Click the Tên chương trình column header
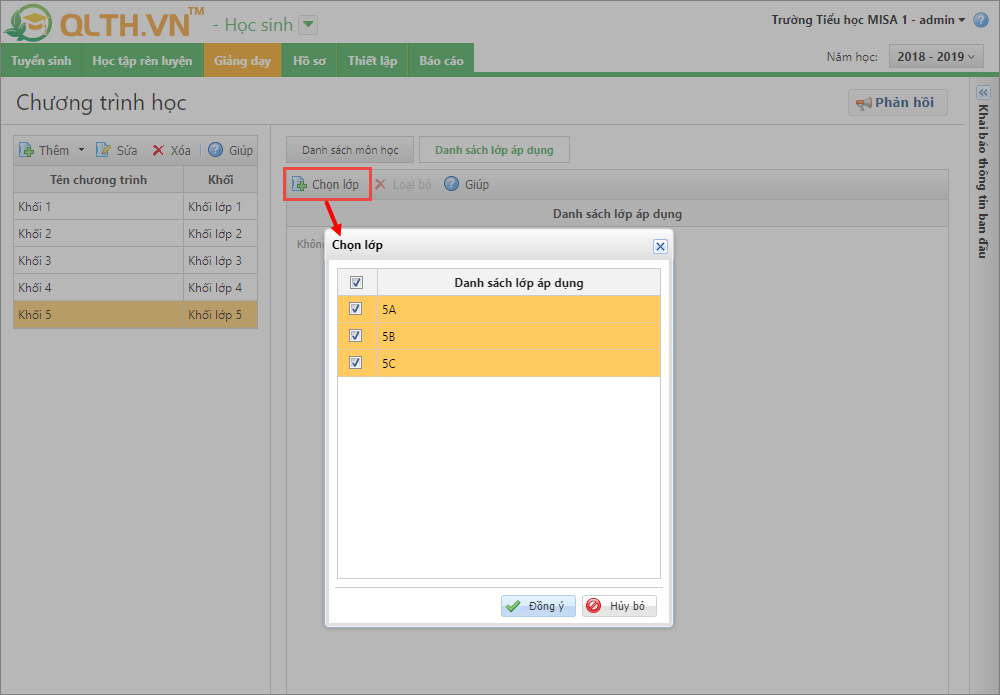 coord(99,180)
